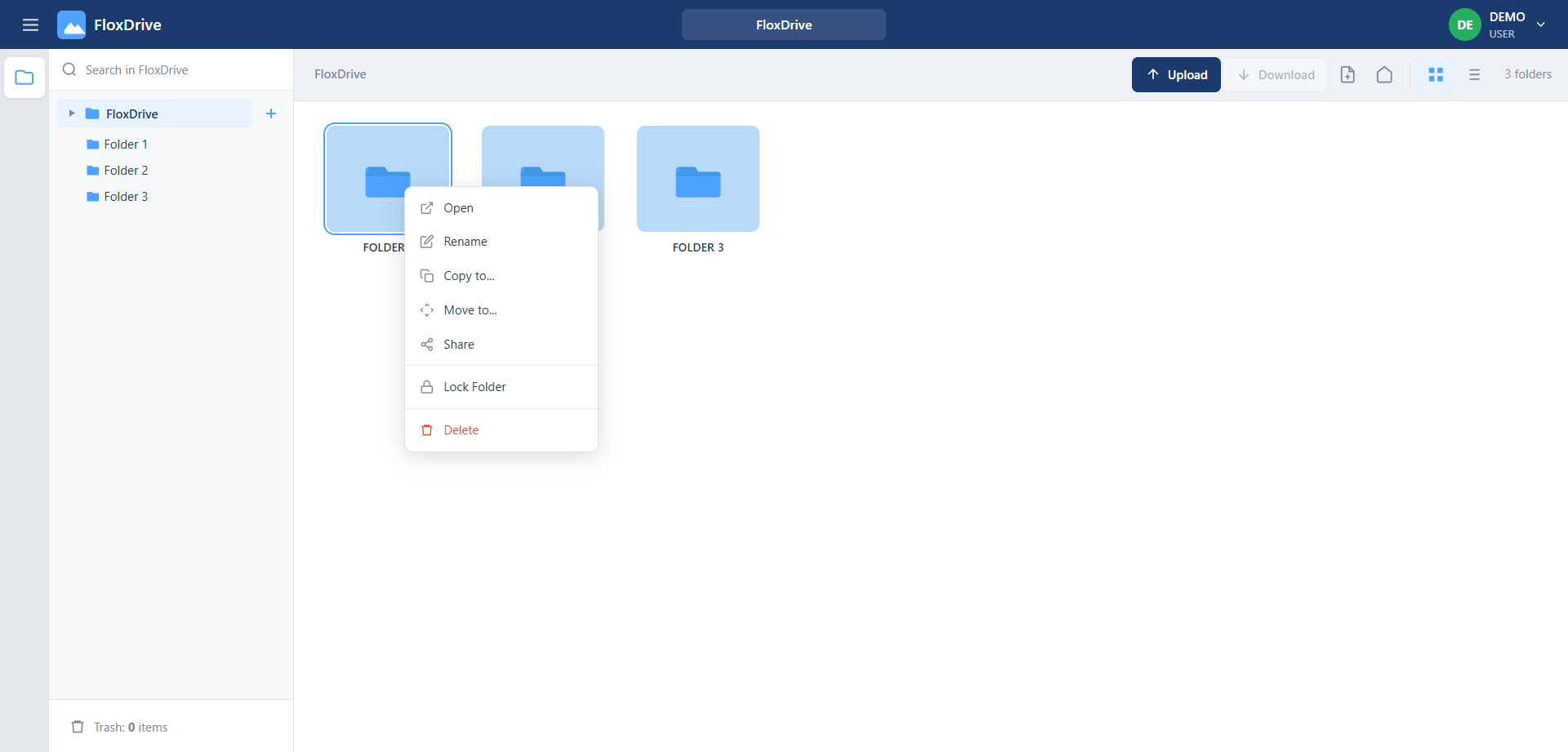Select FloxDrive root in the tree
Screen dimensions: 1568x752
pos(154,113)
